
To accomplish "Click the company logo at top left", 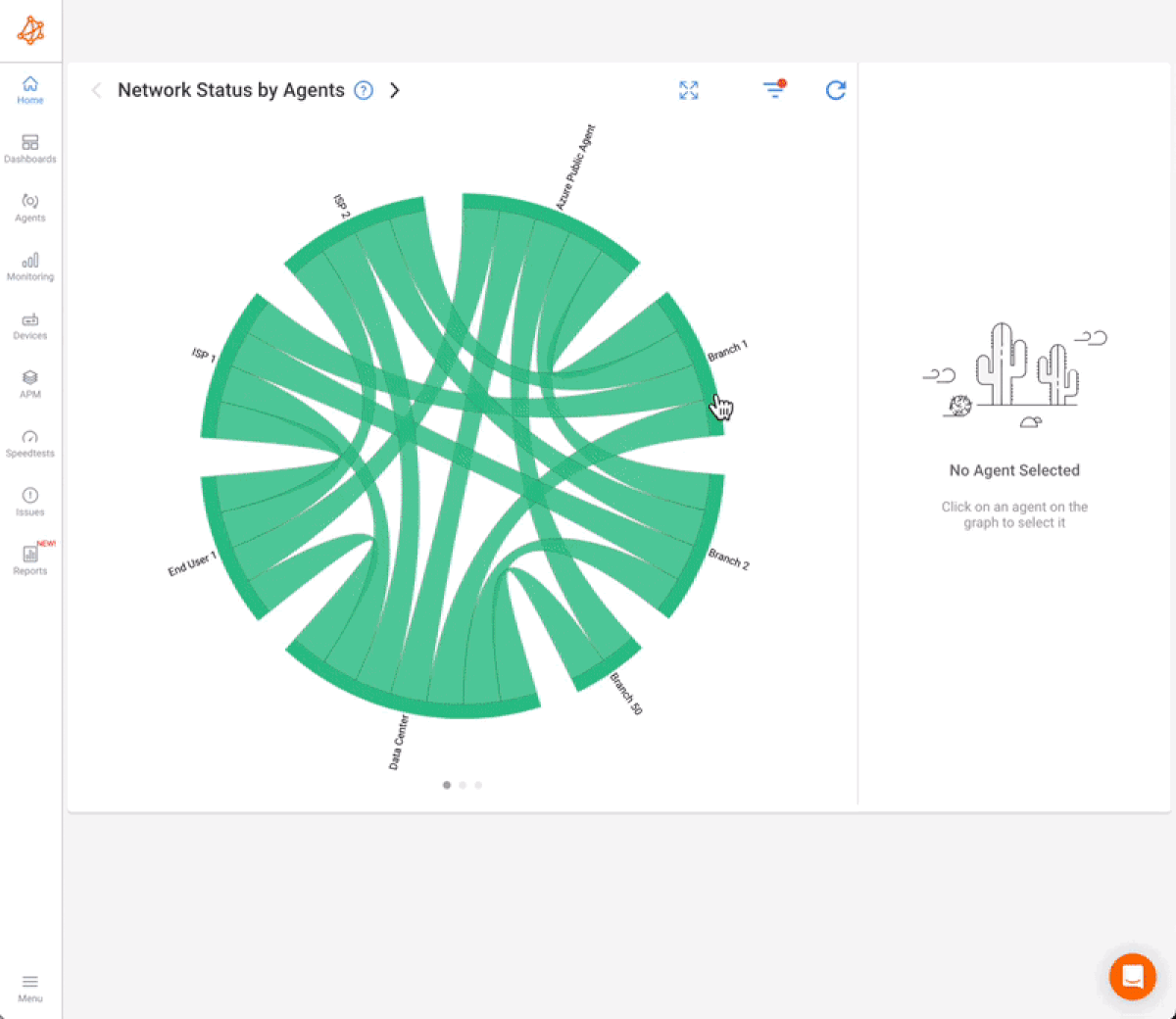I will (x=30, y=30).
